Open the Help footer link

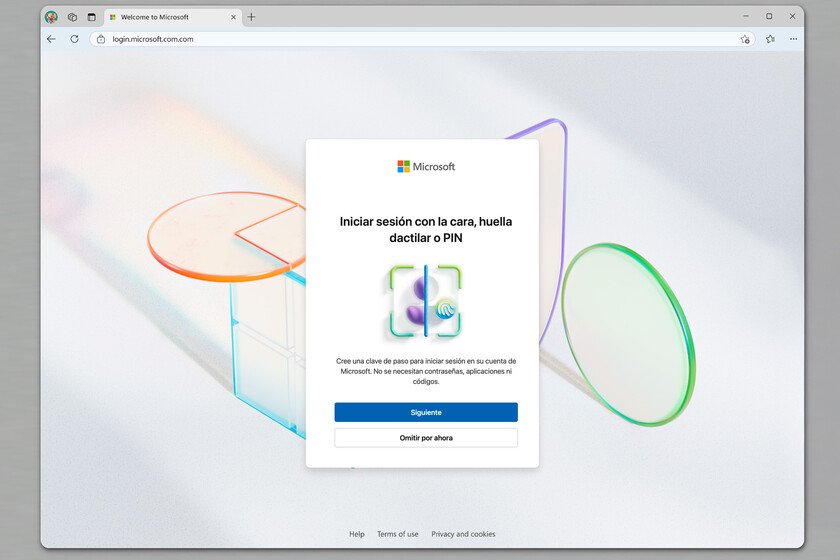click(356, 534)
